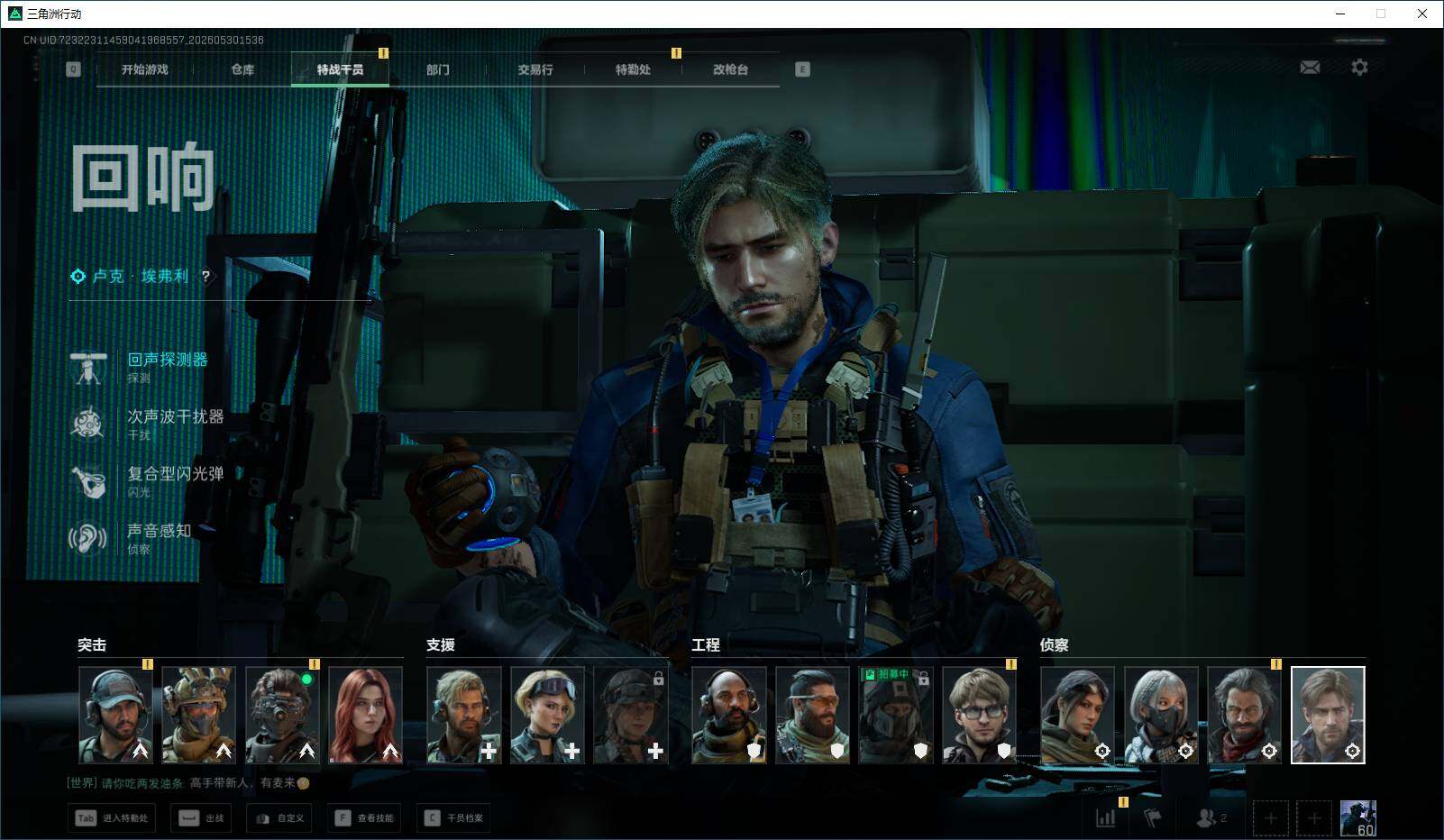The image size is (1444, 840).
Task: Select young engineer operator with square glasses
Action: [x=980, y=715]
